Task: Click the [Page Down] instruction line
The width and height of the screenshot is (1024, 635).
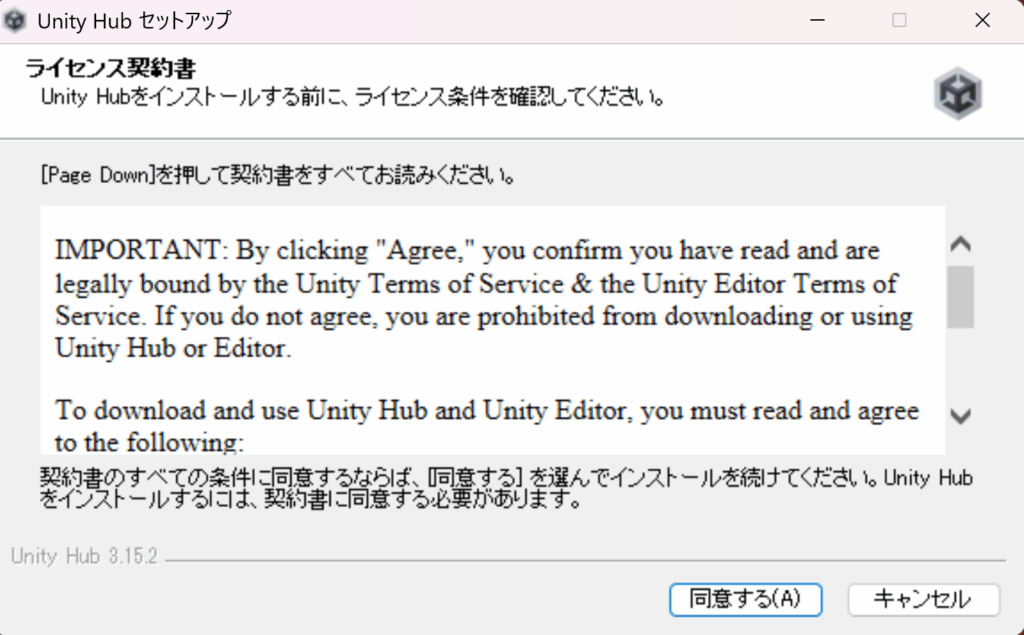Action: point(278,177)
